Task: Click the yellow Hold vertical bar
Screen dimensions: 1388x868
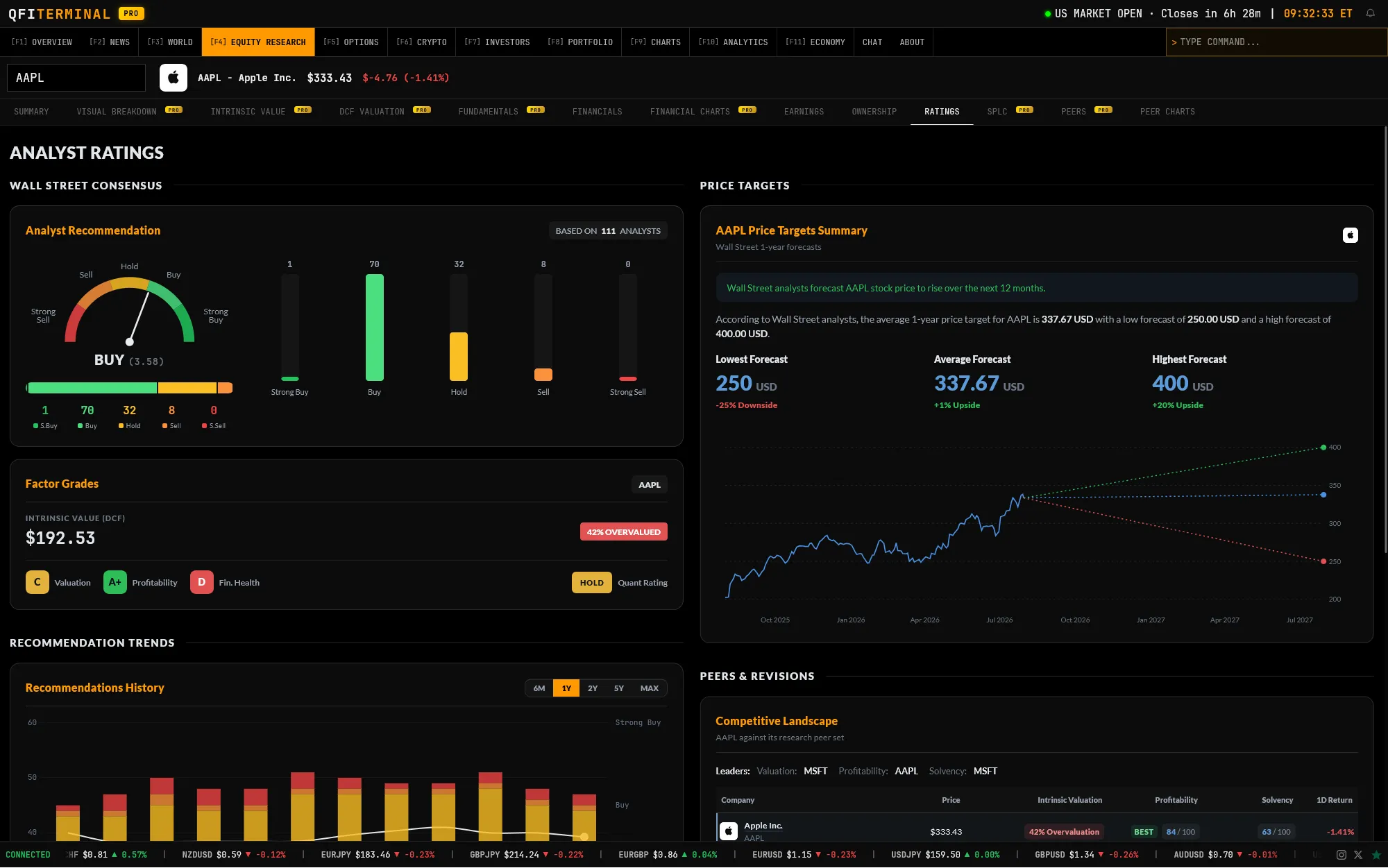Action: click(x=459, y=357)
